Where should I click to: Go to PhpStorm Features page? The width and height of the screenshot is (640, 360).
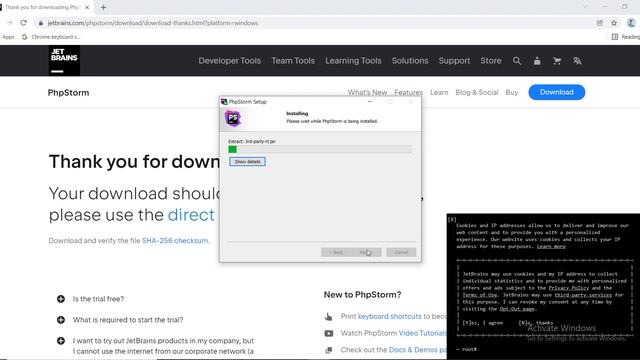[409, 92]
